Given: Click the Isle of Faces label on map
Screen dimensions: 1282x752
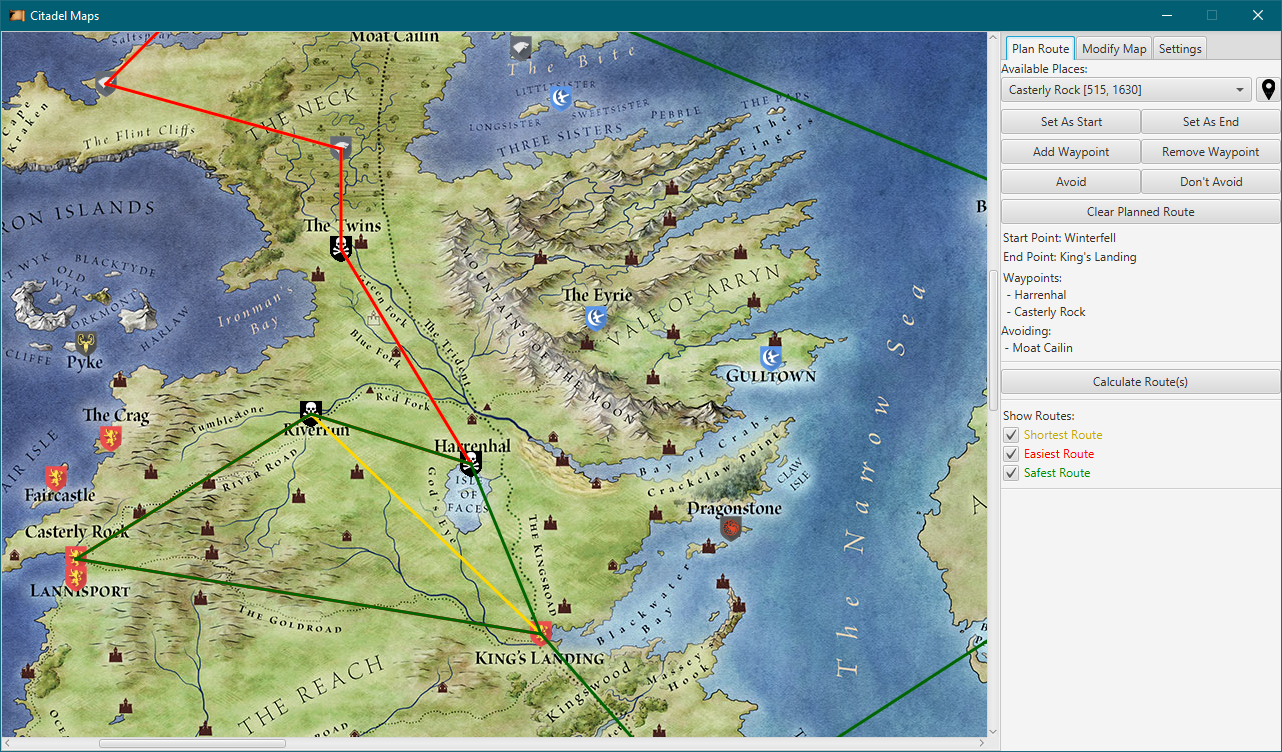Looking at the screenshot, I should [x=467, y=496].
